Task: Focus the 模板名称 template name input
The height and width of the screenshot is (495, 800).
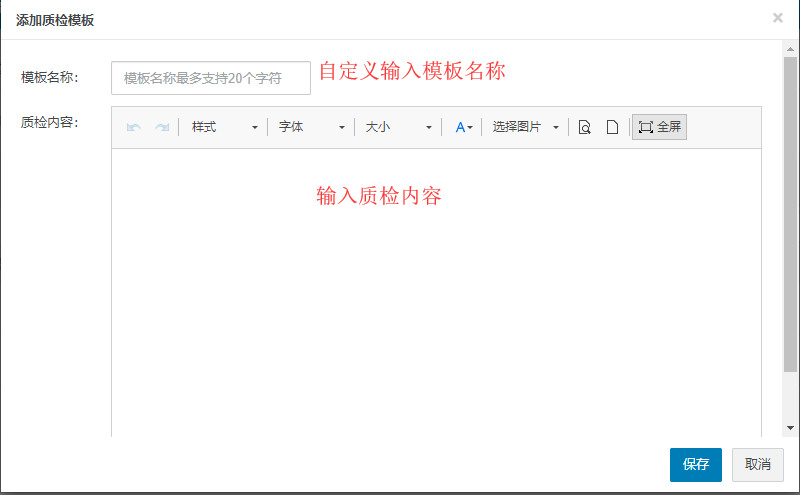Action: (x=211, y=78)
